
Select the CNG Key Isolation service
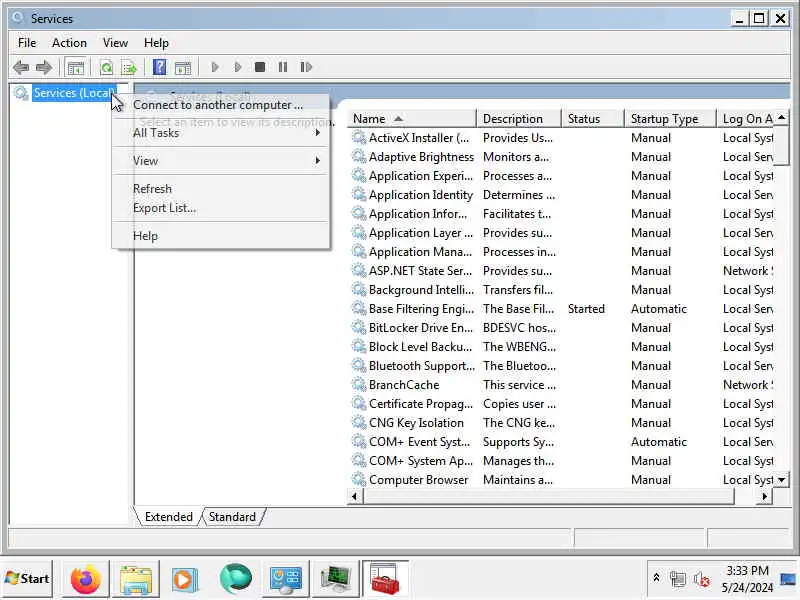(561, 423)
